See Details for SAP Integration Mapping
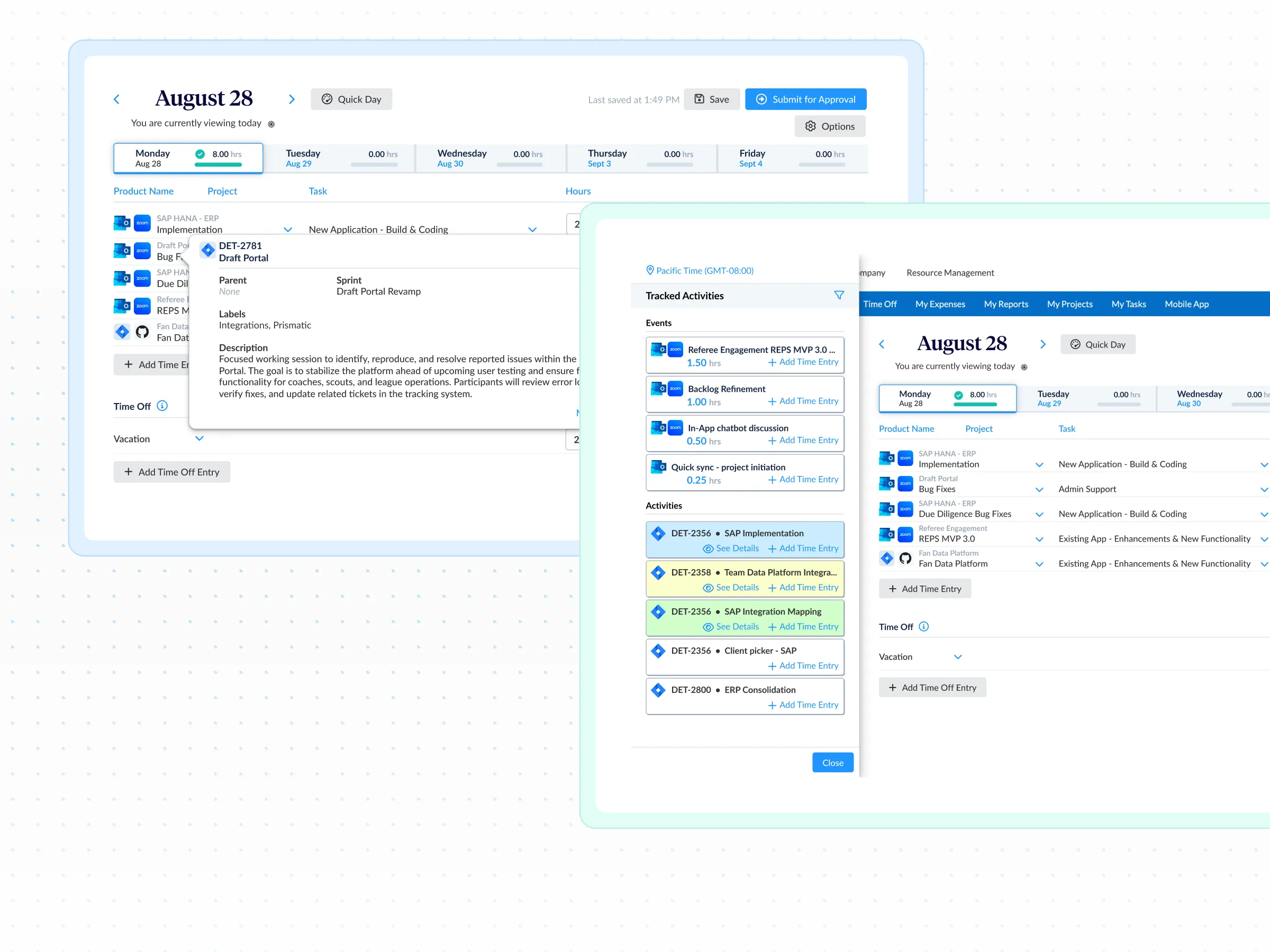1270x952 pixels. 730,626
